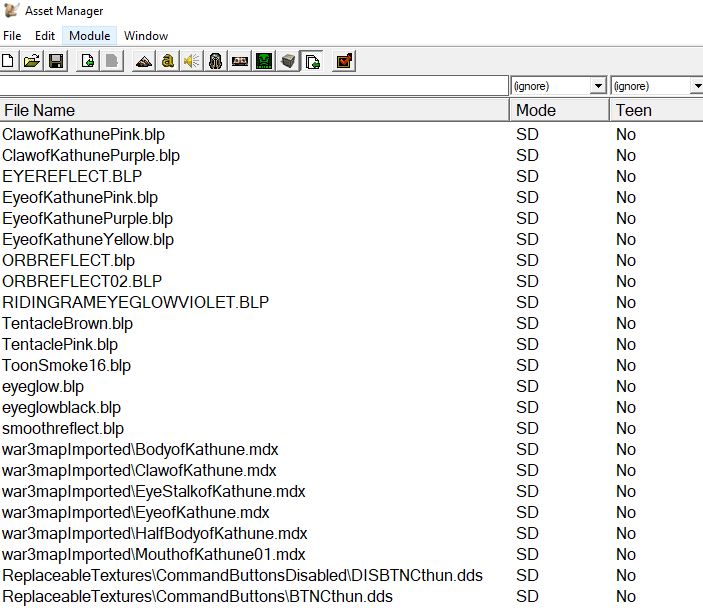The width and height of the screenshot is (703, 616).
Task: Select ORBREFLECT02.BLP file
Action: click(82, 282)
